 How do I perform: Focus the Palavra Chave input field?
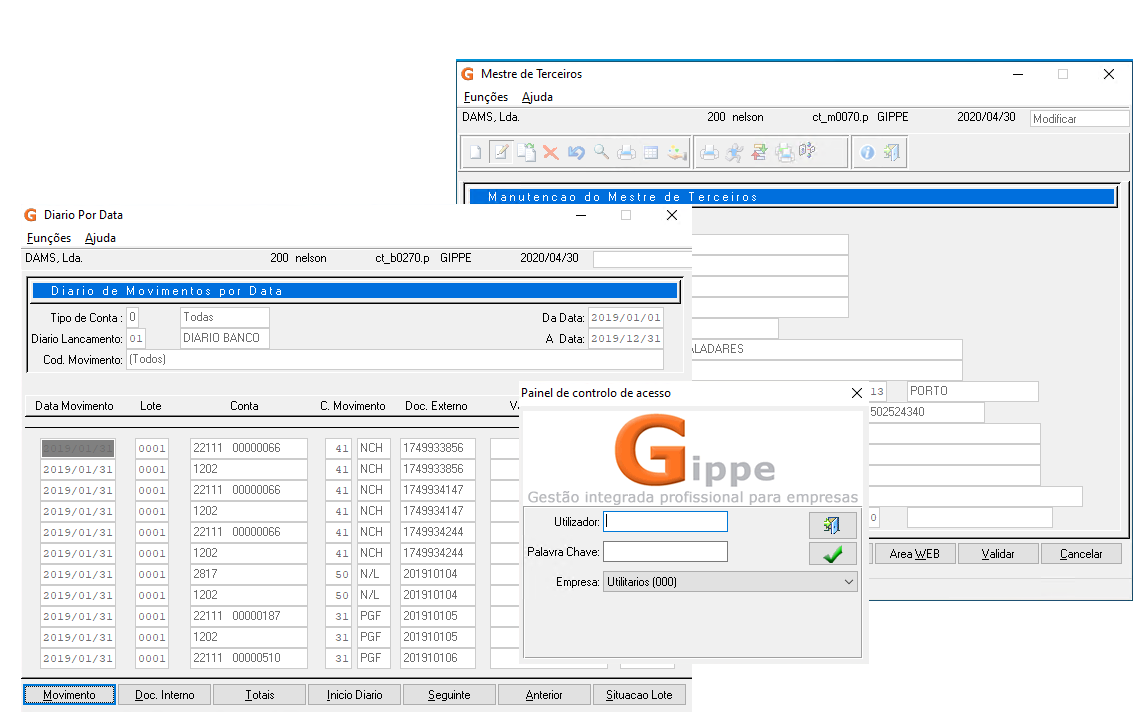[x=665, y=552]
